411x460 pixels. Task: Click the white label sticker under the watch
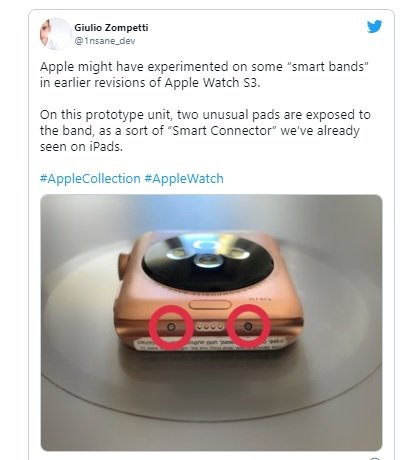(209, 344)
